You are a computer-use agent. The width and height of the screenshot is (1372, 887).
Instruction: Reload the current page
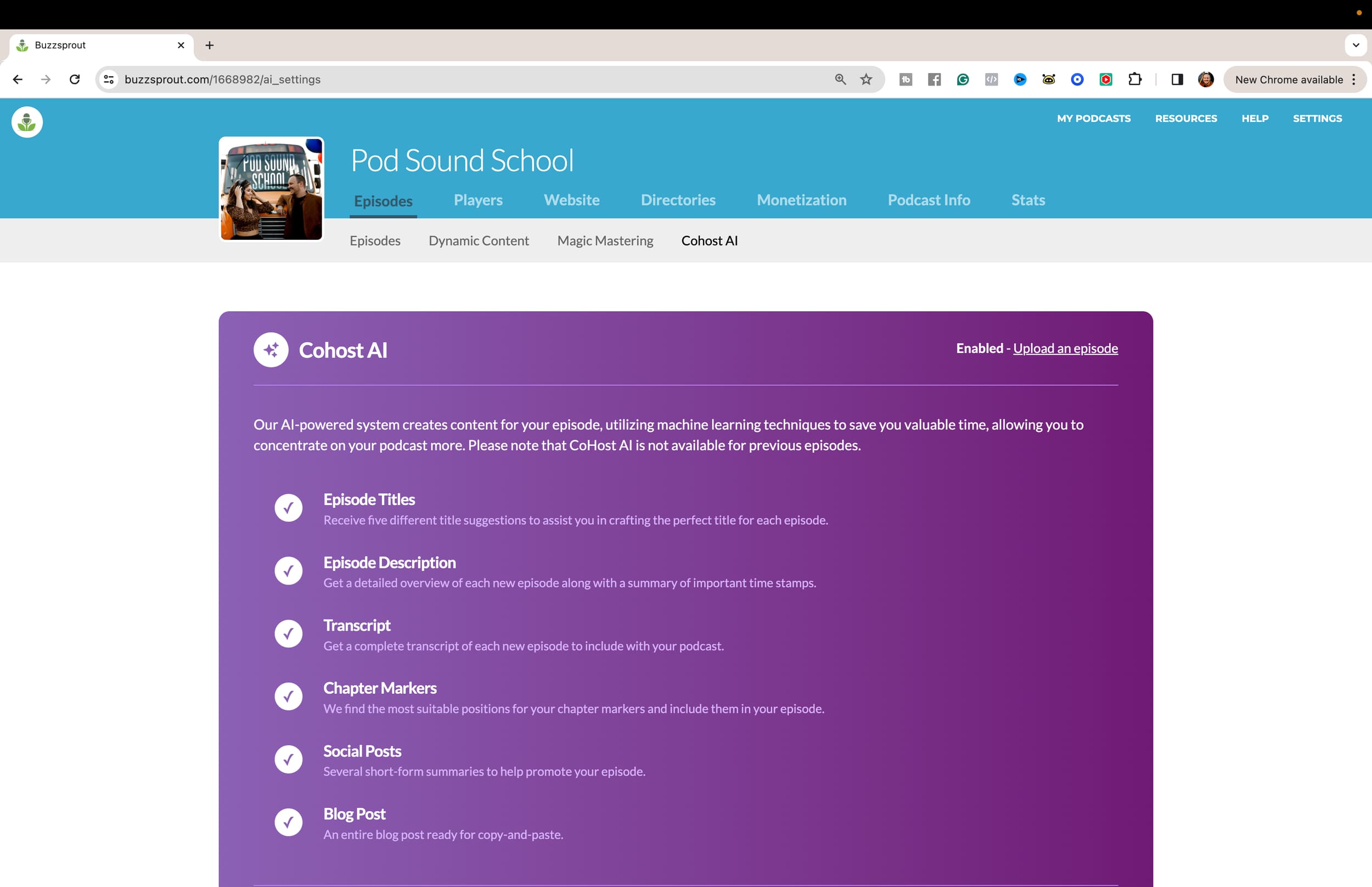[75, 80]
